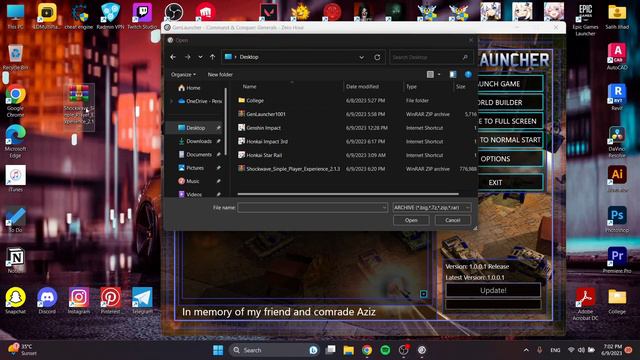Sort files by Size column

pos(461,87)
